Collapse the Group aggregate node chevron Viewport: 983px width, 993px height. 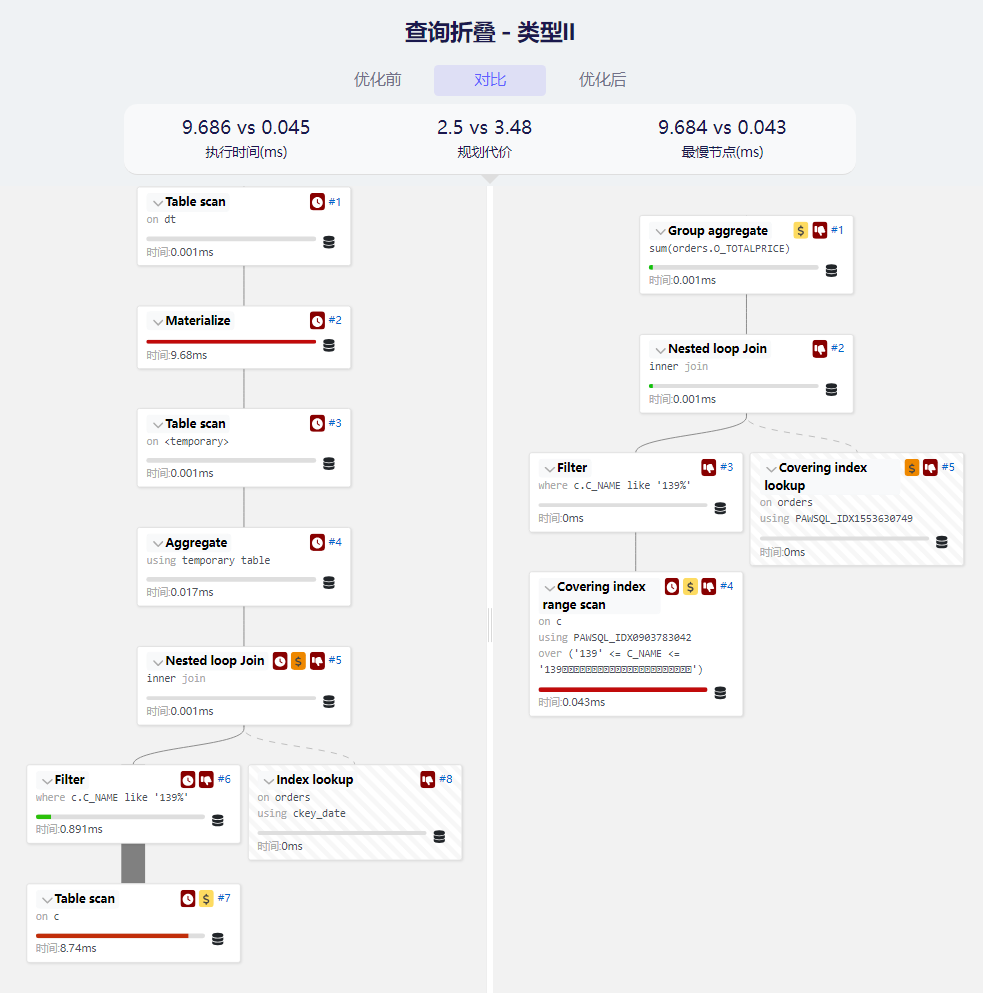point(659,231)
